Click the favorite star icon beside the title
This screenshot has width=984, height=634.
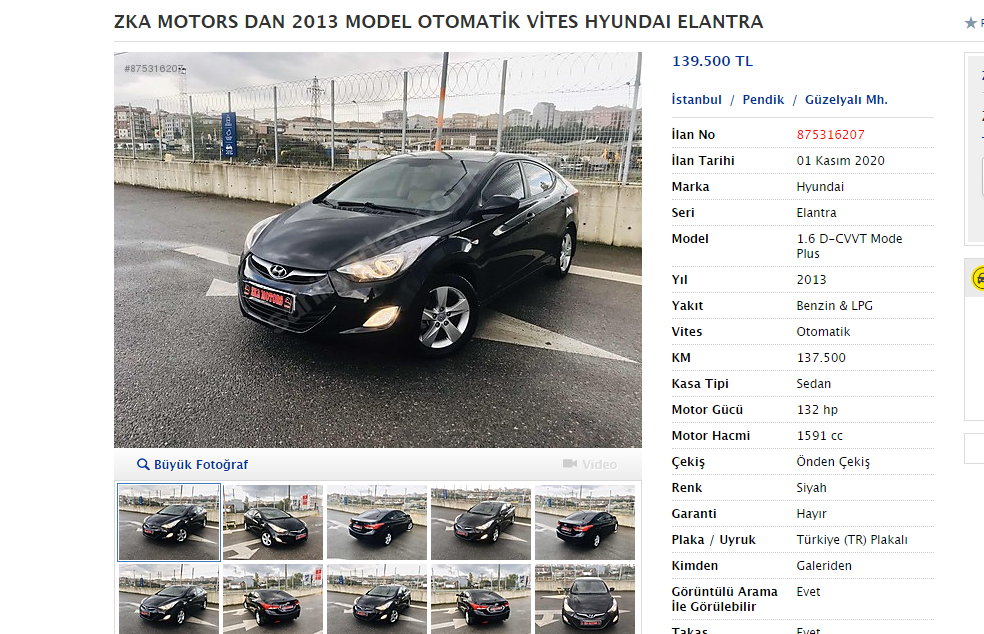970,23
